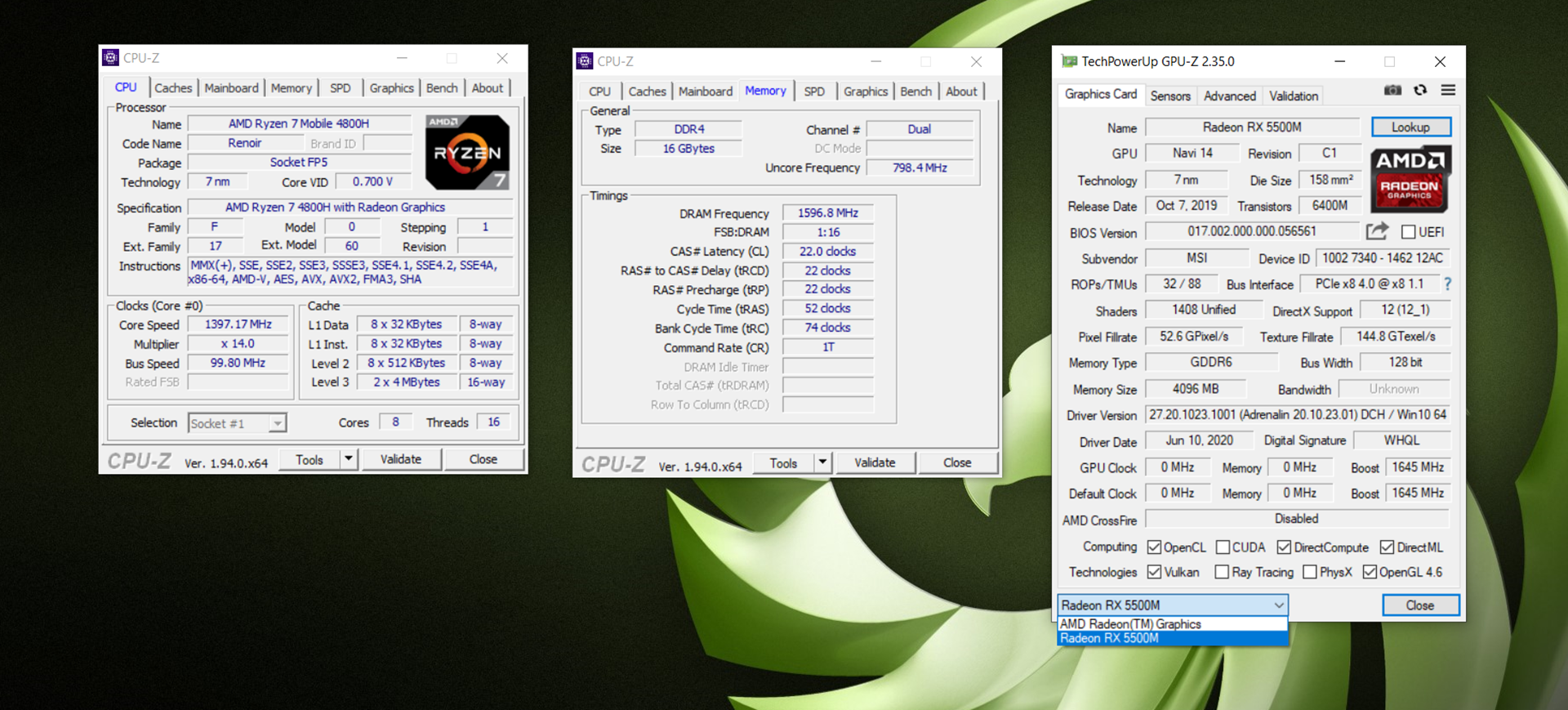
Task: Collapse the GPU selector dropdown in GPU-Z
Action: (1278, 605)
